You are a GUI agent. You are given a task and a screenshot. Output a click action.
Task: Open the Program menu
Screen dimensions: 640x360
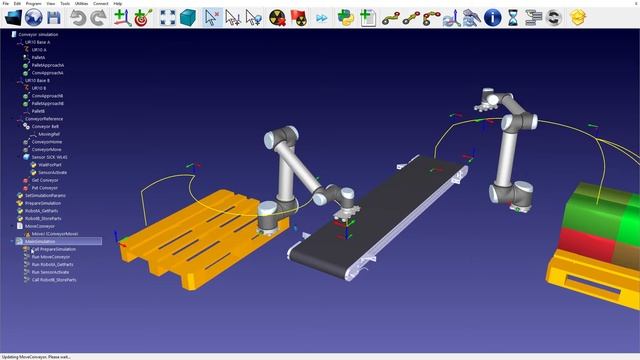point(33,3)
